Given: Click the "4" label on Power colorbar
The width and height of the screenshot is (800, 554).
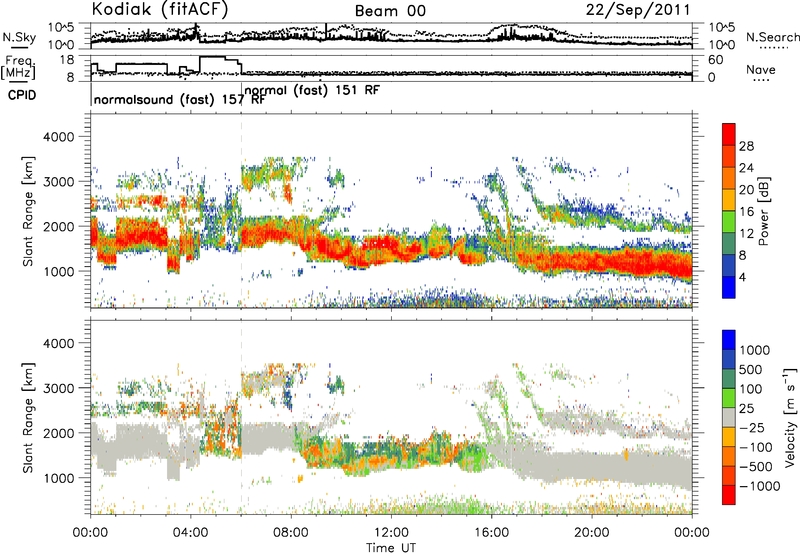Looking at the screenshot, I should pyautogui.click(x=742, y=277).
